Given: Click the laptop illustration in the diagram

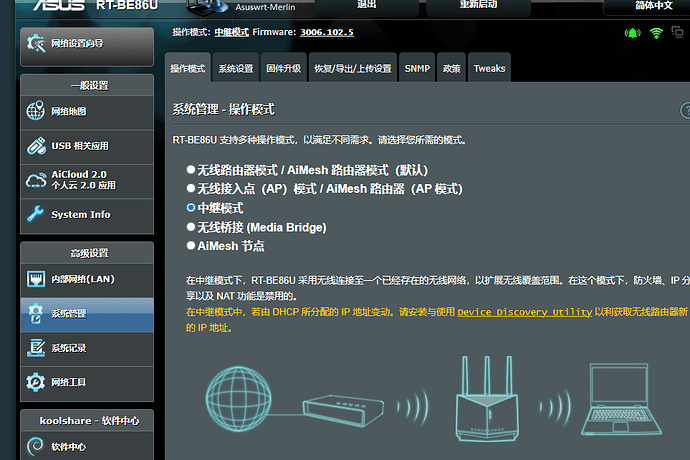Looking at the screenshot, I should 621,399.
